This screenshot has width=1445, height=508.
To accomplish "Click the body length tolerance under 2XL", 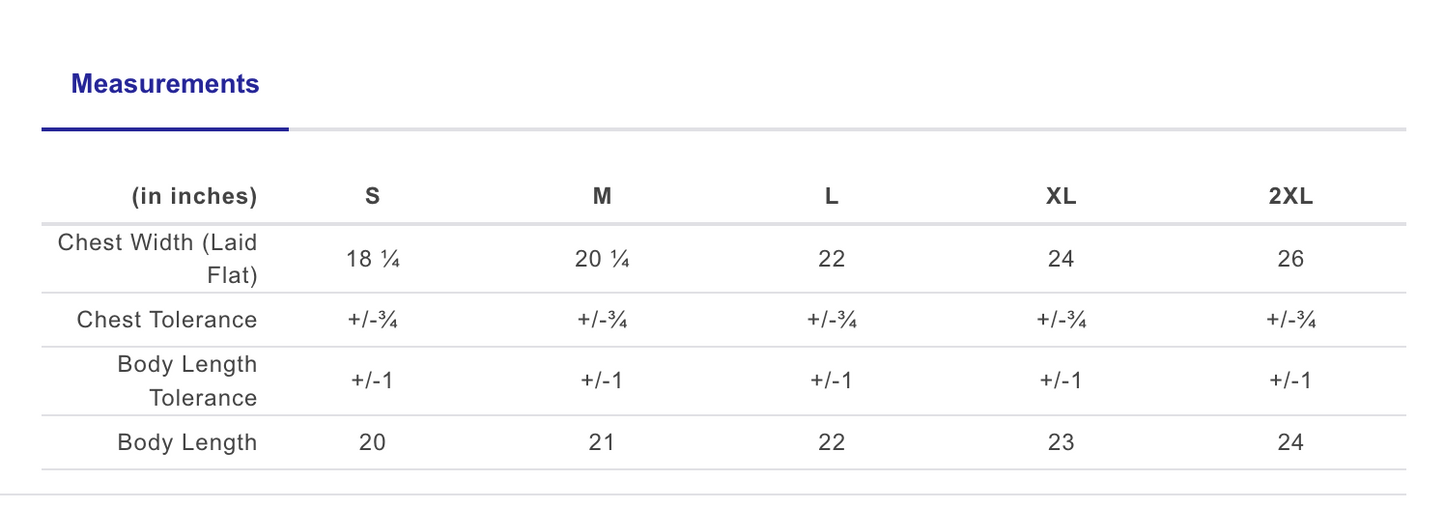I will pyautogui.click(x=1290, y=381).
